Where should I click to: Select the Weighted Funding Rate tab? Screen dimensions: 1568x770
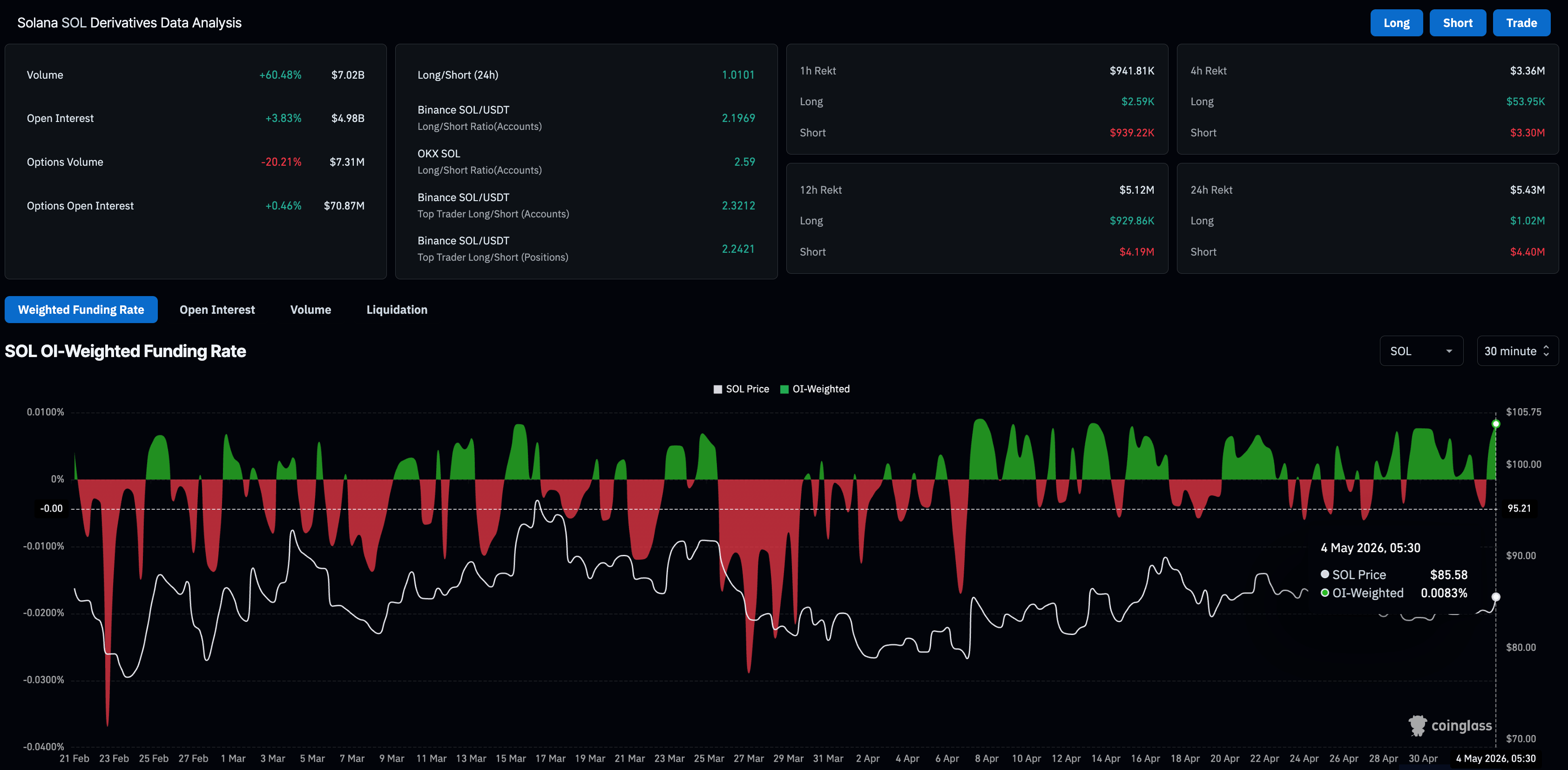(81, 309)
